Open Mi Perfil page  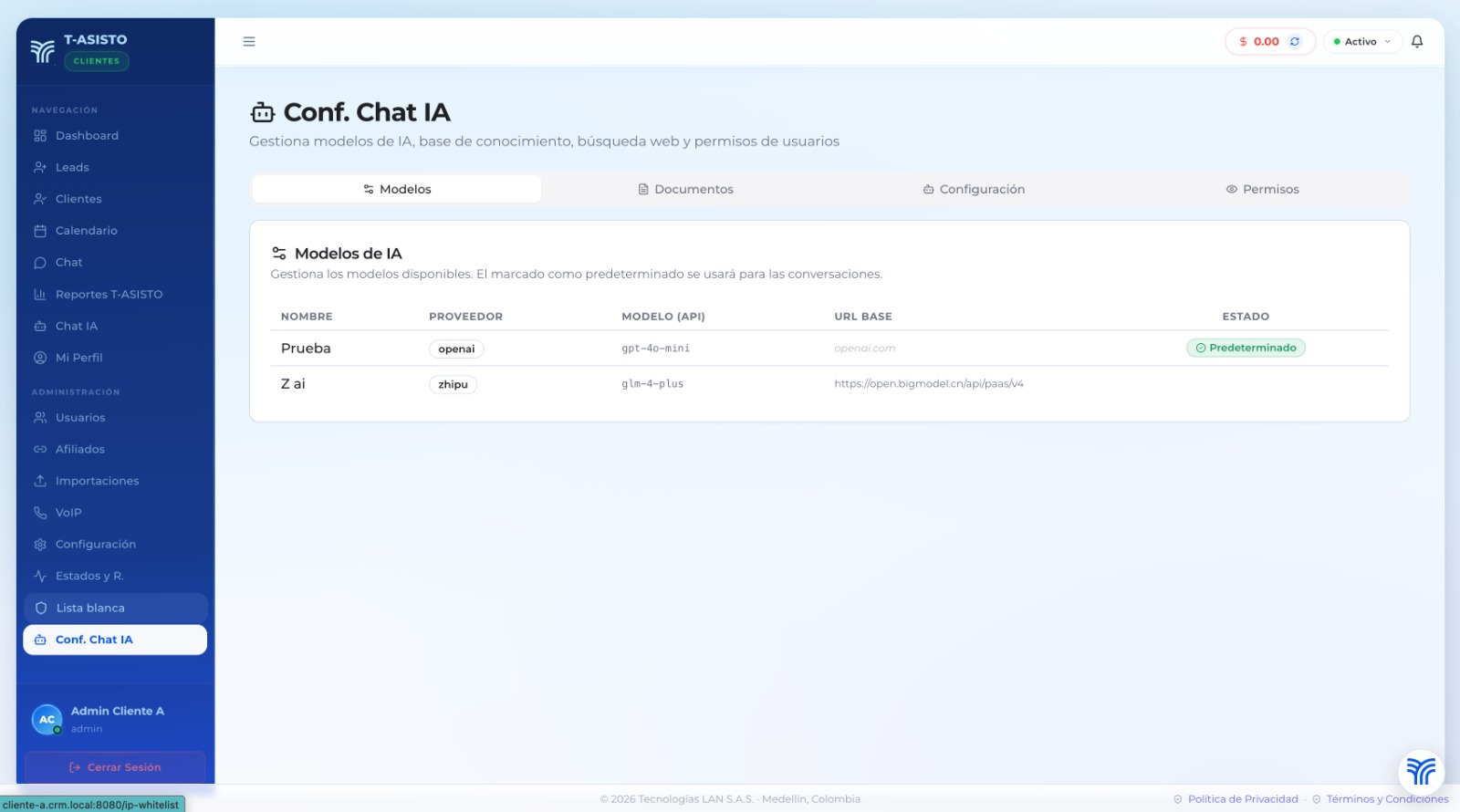(x=115, y=358)
